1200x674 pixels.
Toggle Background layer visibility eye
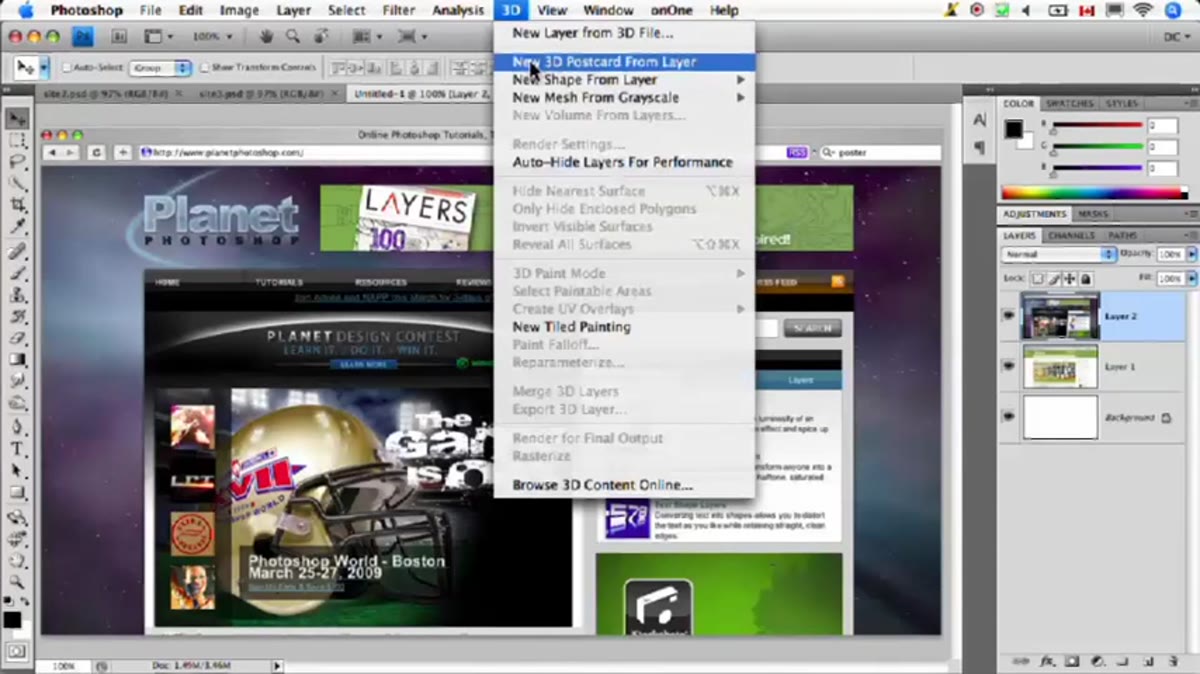coord(1009,416)
